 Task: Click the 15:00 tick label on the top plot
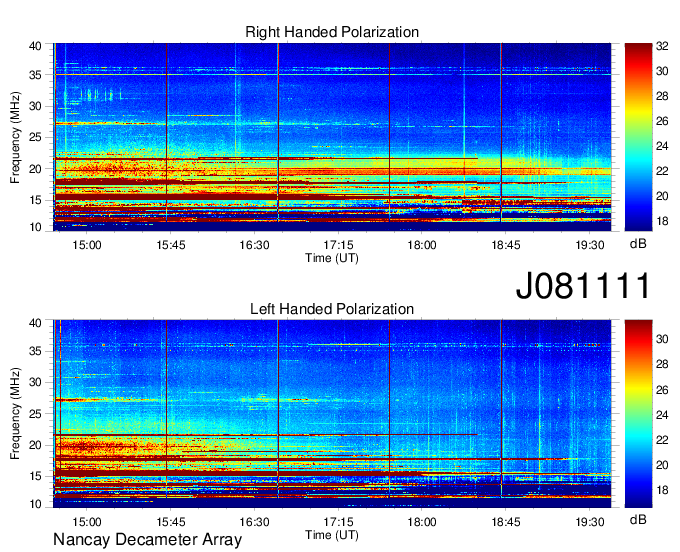point(87,245)
